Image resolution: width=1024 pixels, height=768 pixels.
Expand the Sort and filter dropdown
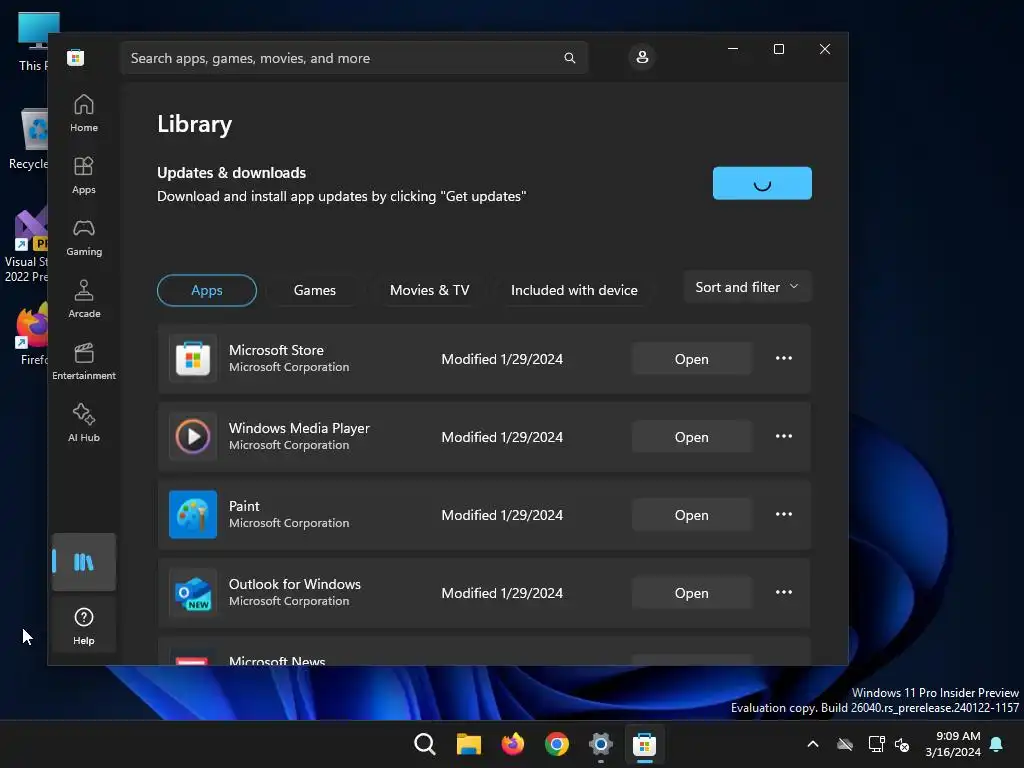tap(747, 287)
